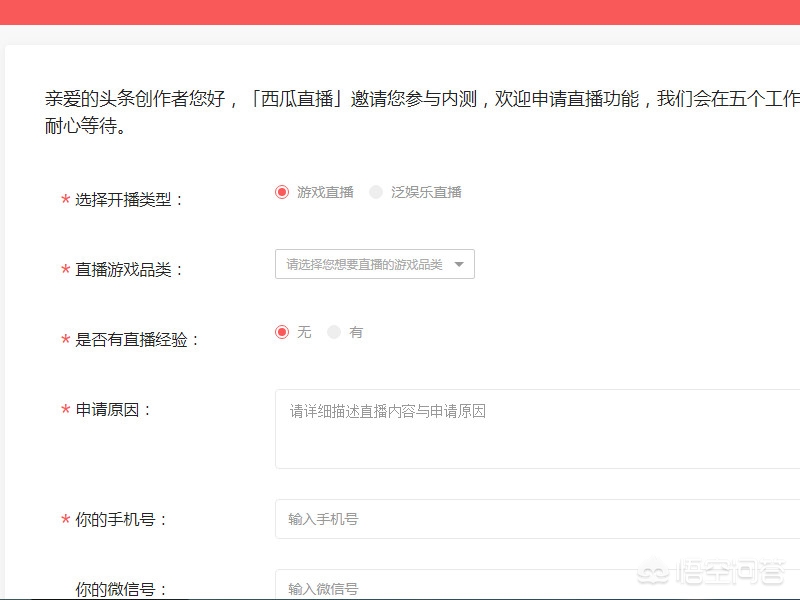Image resolution: width=800 pixels, height=600 pixels.
Task: Click the 选择开播类型 label
Action: tap(125, 199)
